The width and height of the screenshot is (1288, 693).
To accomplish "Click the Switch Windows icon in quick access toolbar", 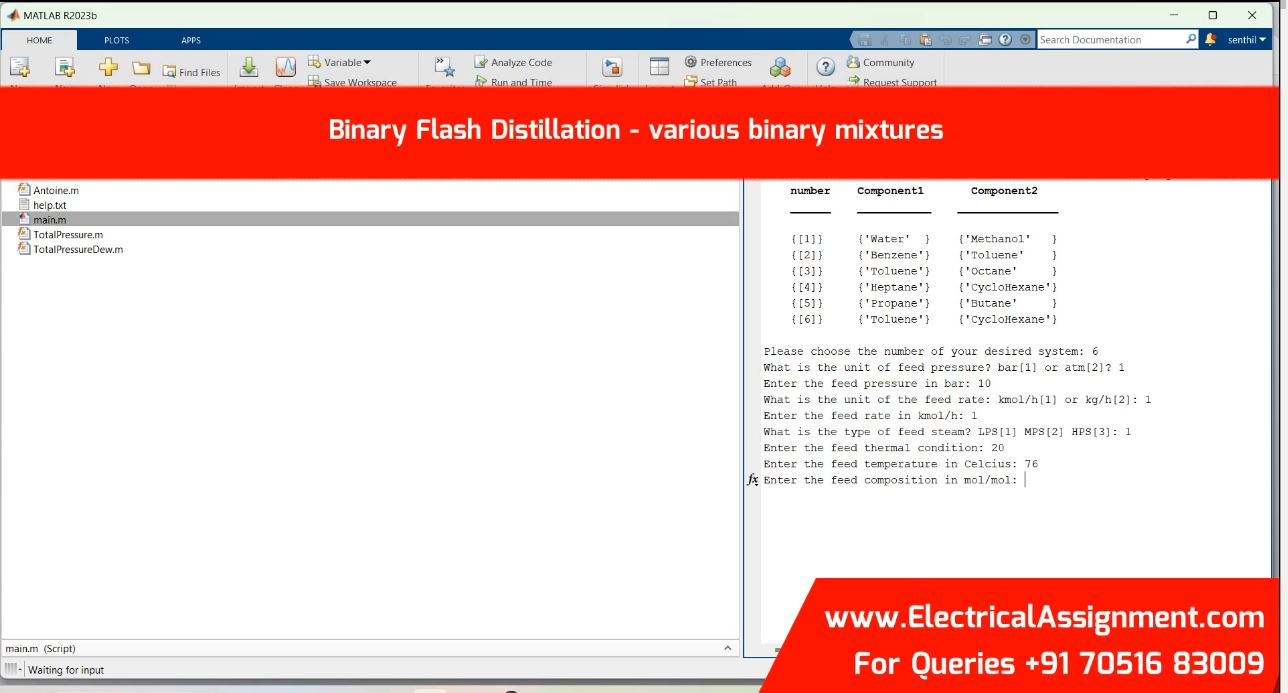I will [986, 40].
